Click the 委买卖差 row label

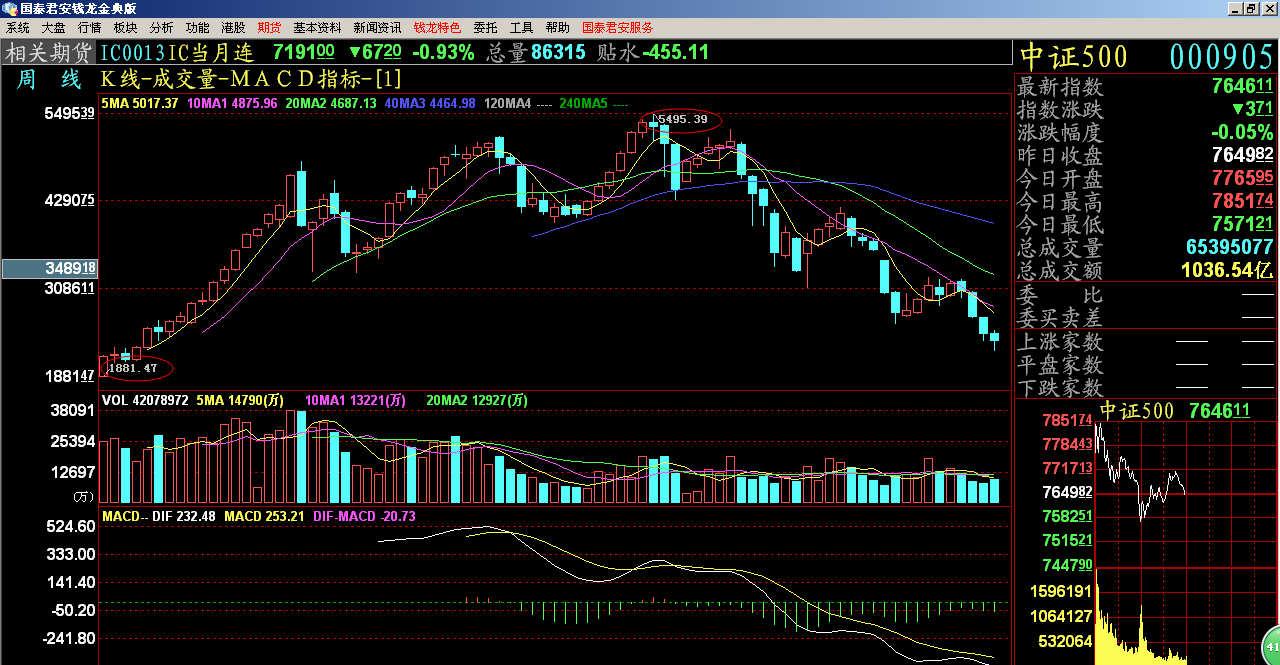(x=1060, y=319)
